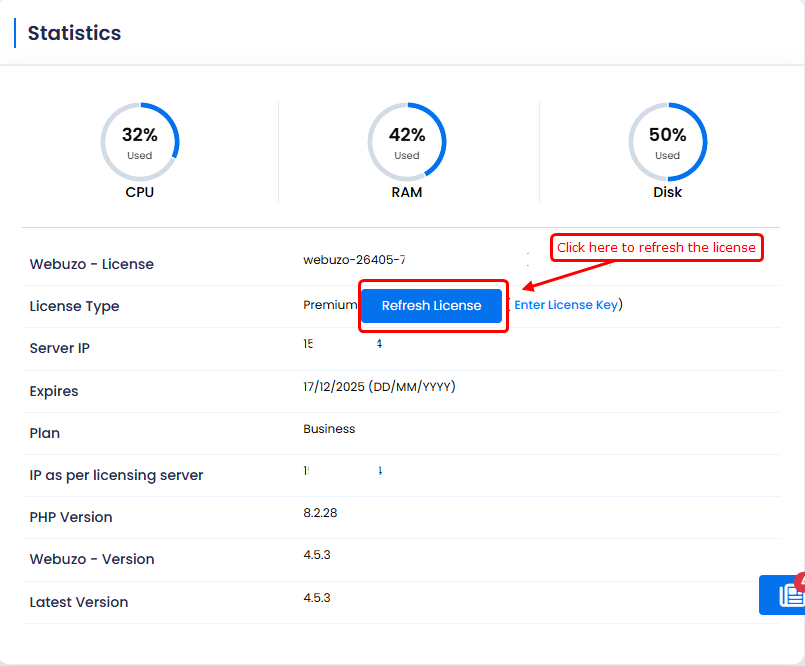Viewport: 805px width, 666px height.
Task: Click the Expires label
Action: 54,391
